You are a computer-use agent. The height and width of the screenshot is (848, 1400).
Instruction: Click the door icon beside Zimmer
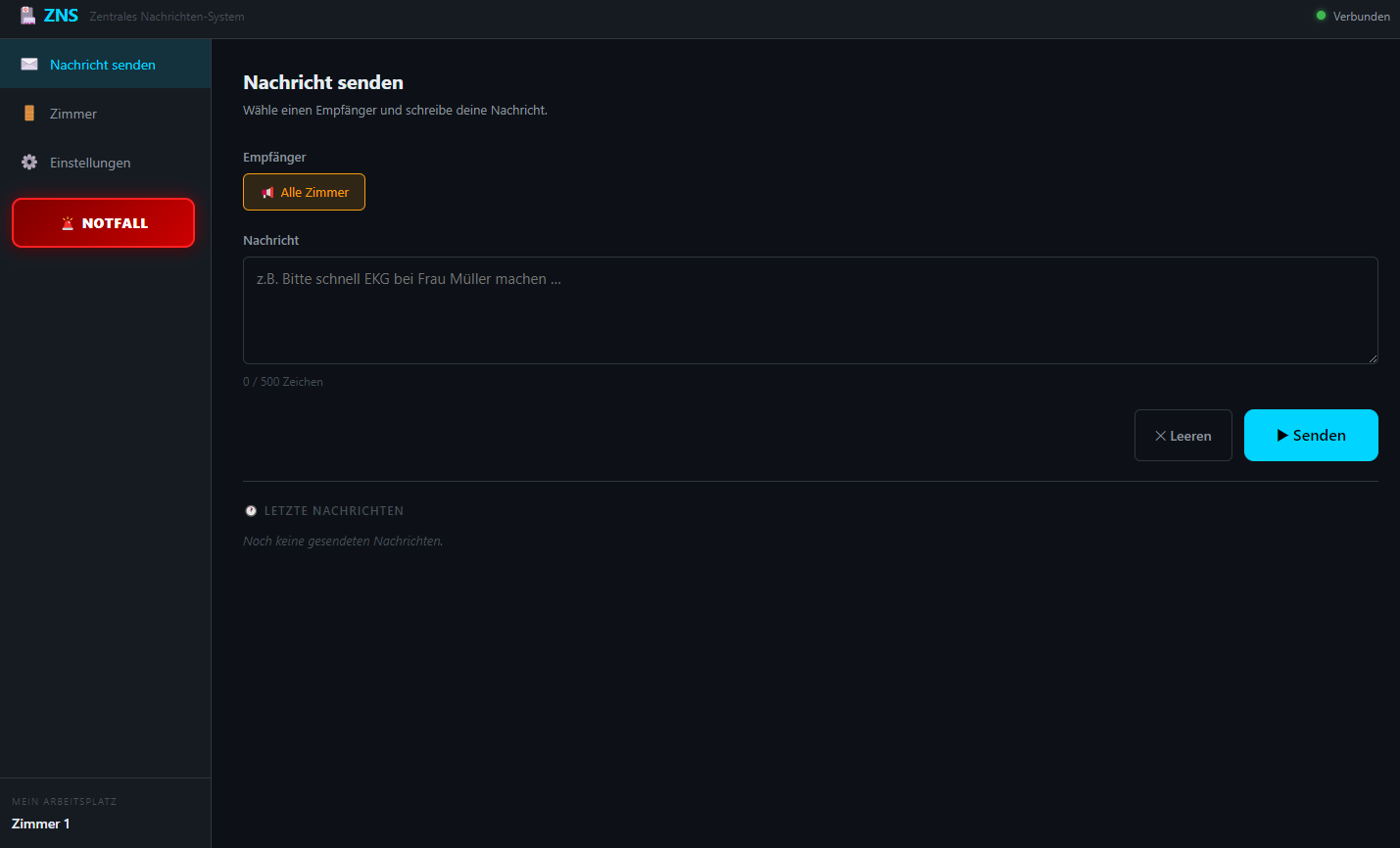coord(29,114)
